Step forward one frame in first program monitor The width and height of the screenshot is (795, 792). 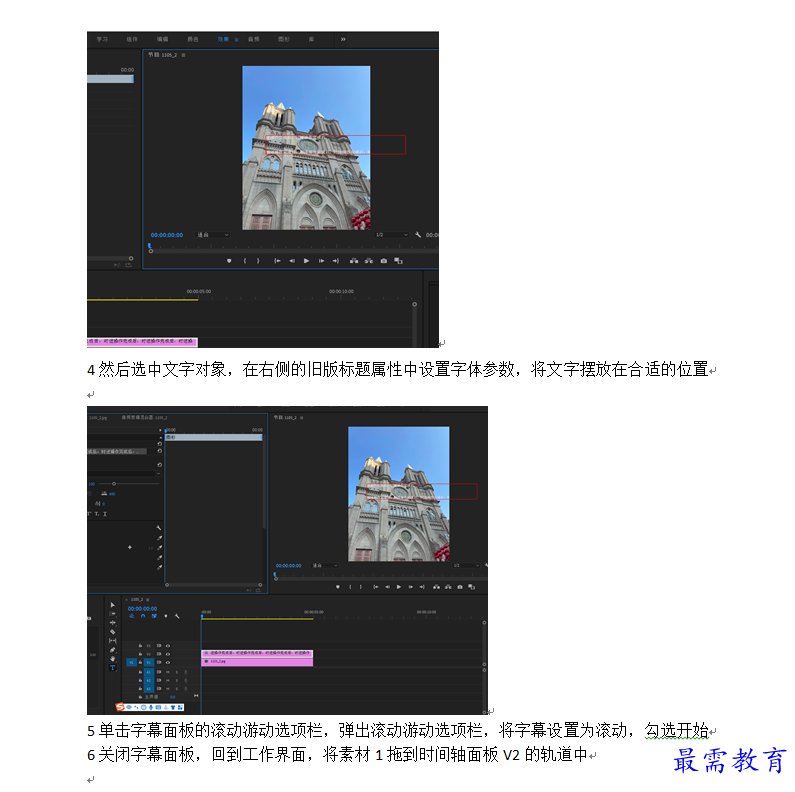321,261
